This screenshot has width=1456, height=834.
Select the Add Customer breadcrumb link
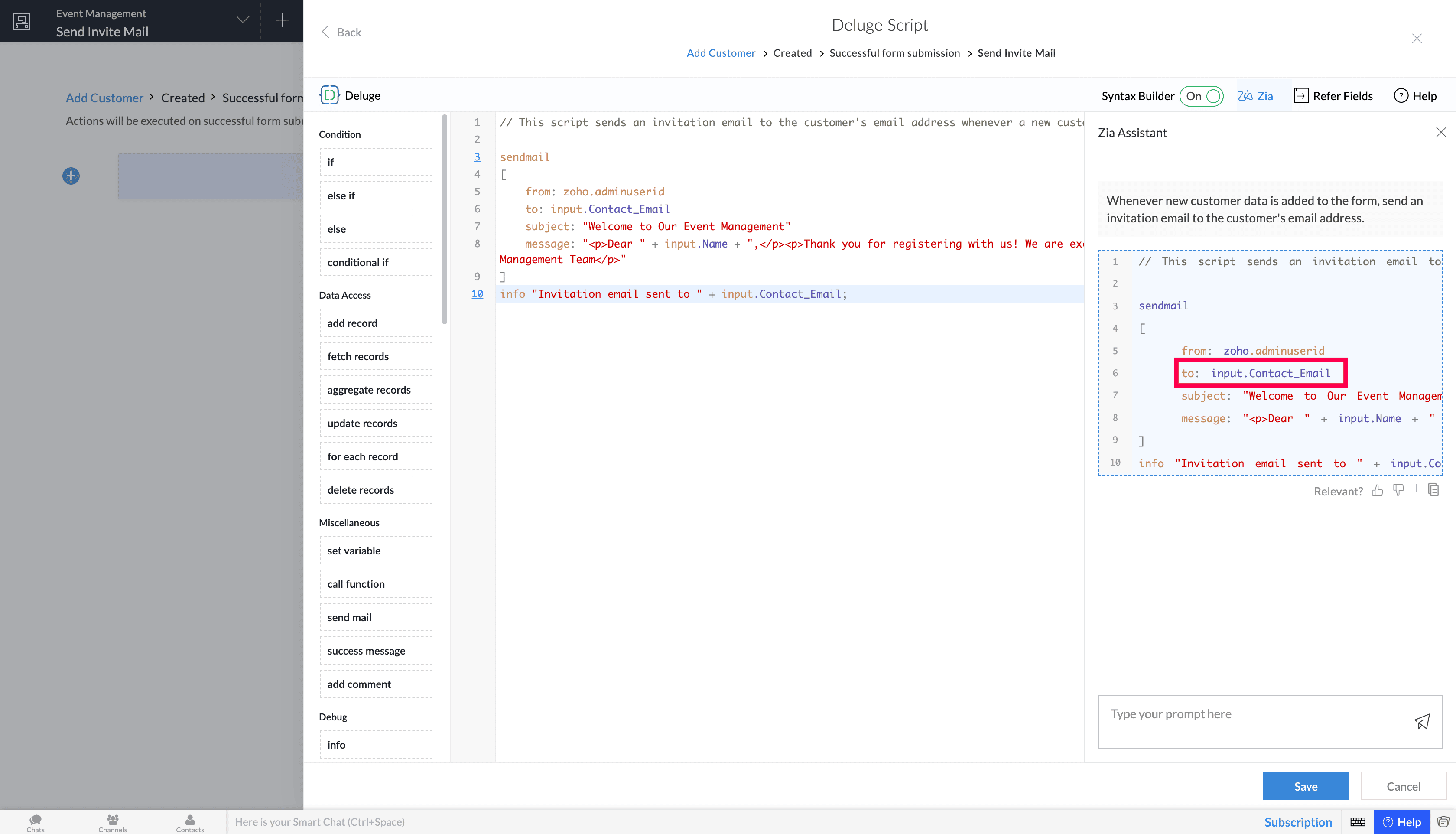[x=720, y=53]
